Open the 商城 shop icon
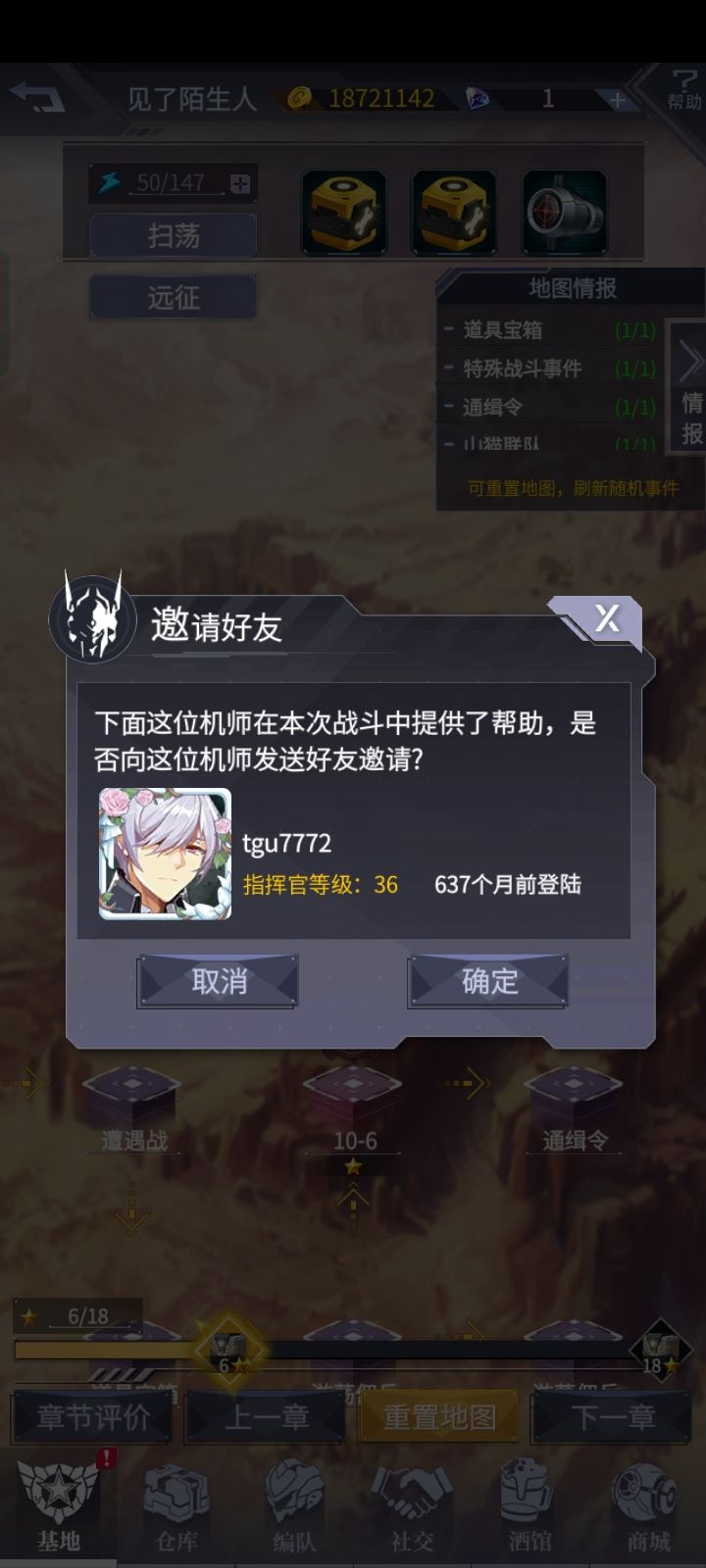 648,1507
